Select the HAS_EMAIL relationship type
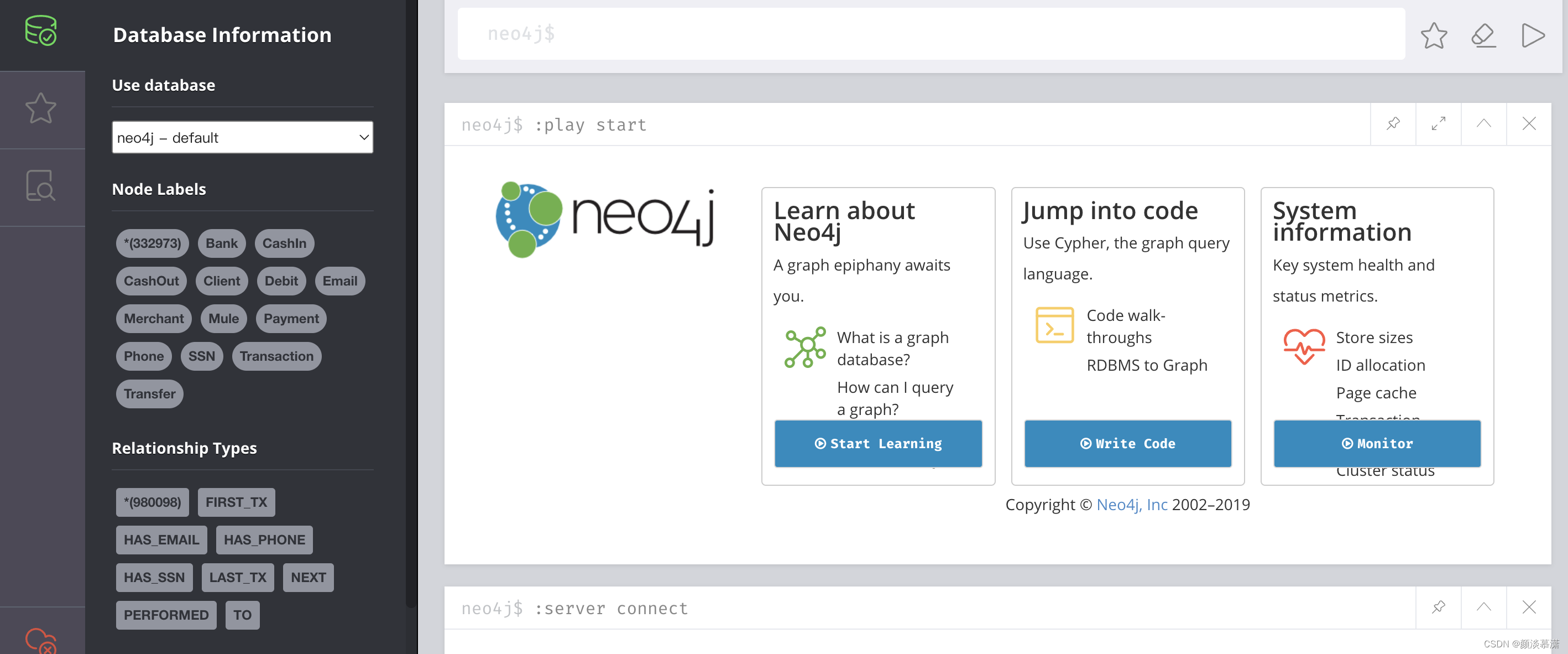Screen dimensions: 1568x654 161,539
